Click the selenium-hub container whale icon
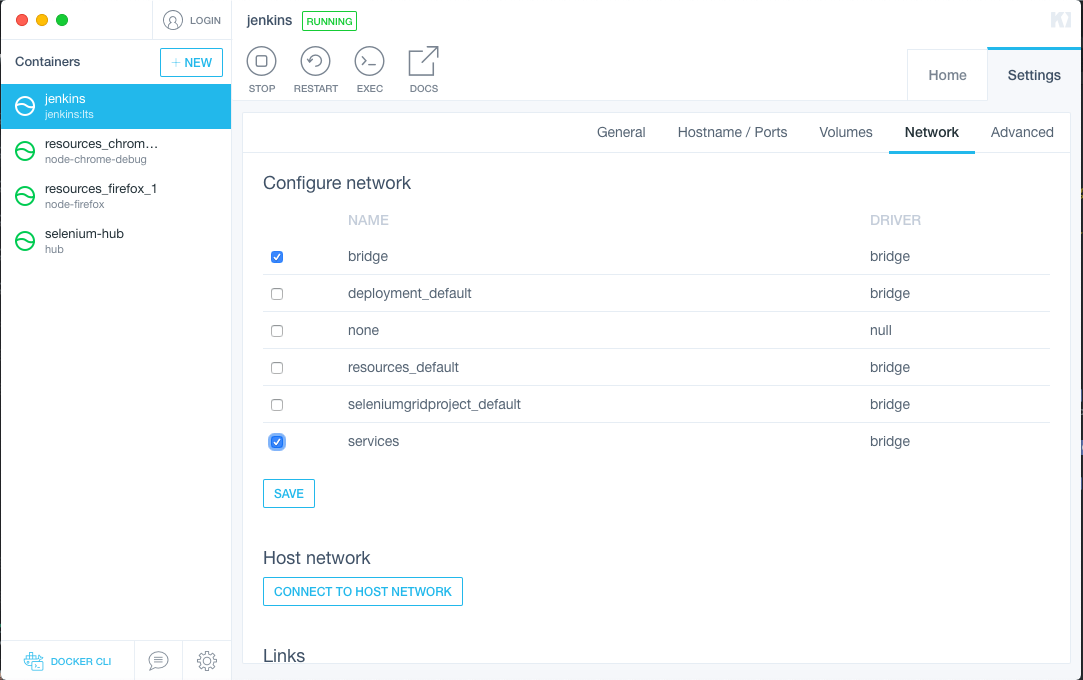This screenshot has width=1083, height=680. (24, 240)
